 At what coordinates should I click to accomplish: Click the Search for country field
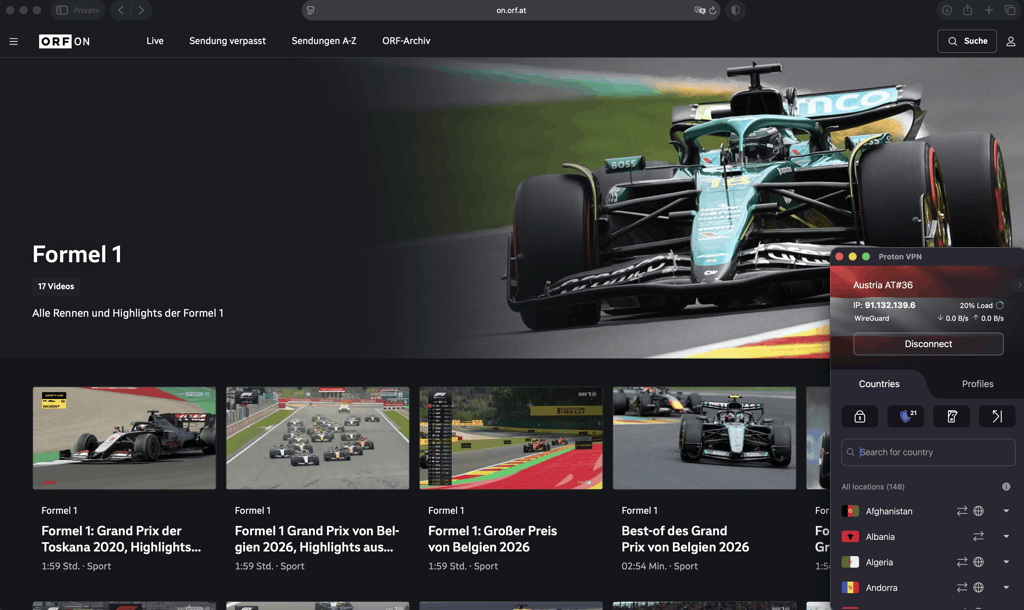pos(928,452)
